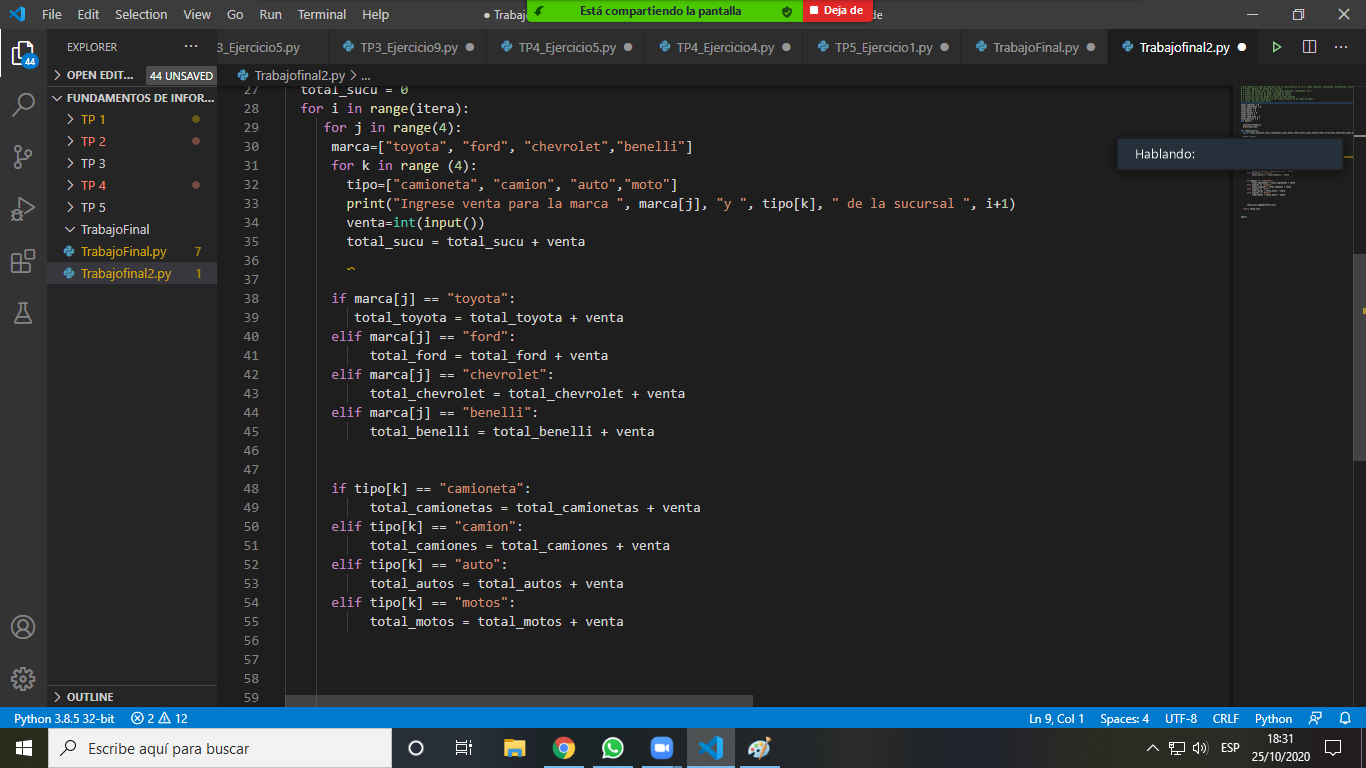Expand the TP 1 folder
Image resolution: width=1366 pixels, height=768 pixels.
pos(132,119)
